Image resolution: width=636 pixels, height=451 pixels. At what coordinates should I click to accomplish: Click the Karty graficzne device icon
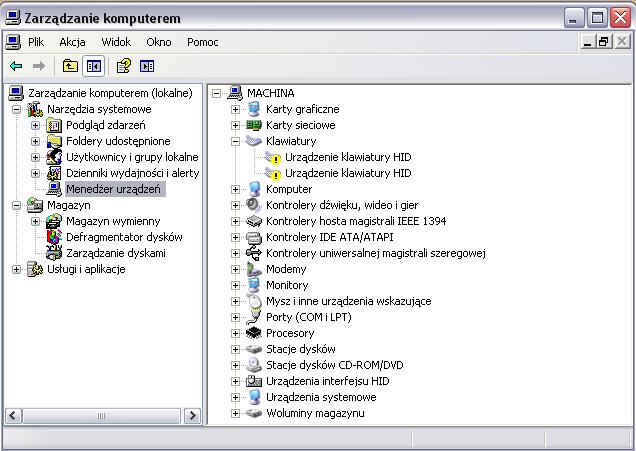tap(254, 109)
